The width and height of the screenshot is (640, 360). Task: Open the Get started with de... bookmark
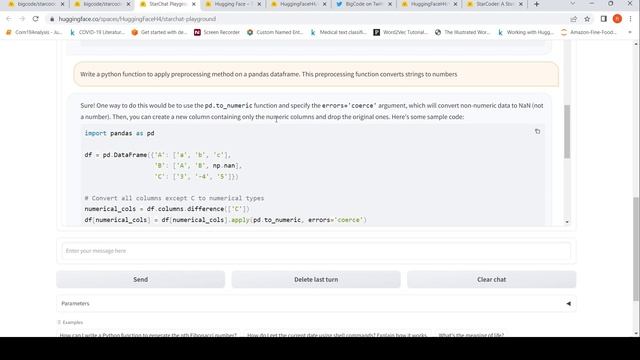[159, 32]
